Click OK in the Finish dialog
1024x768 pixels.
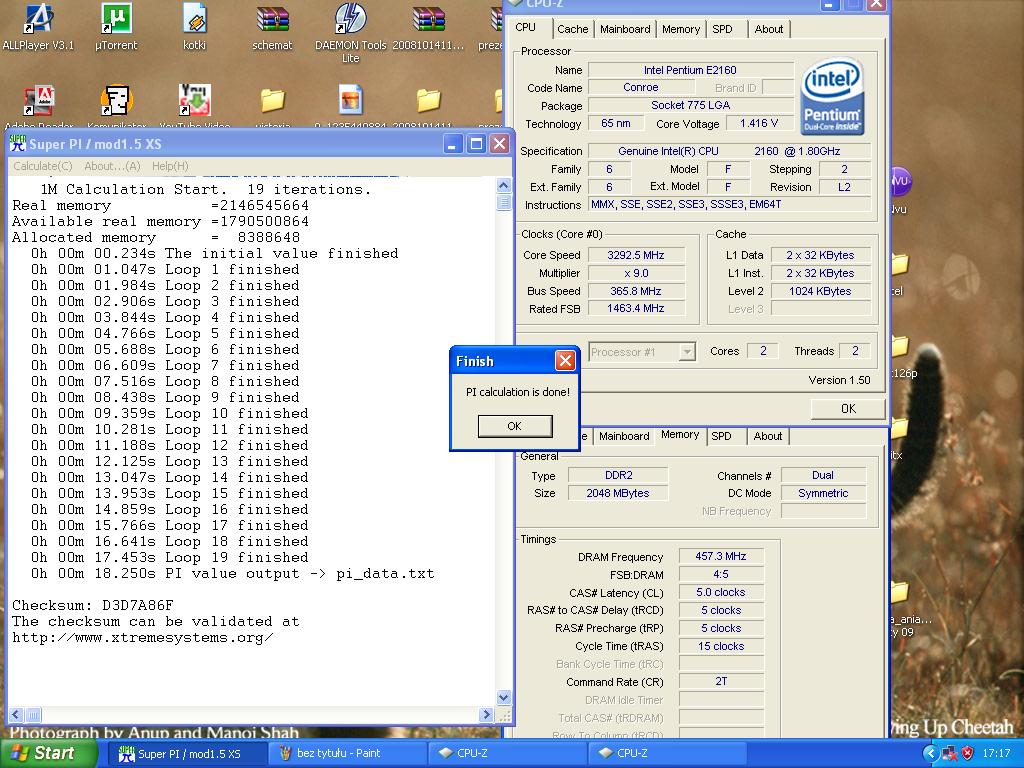[515, 426]
